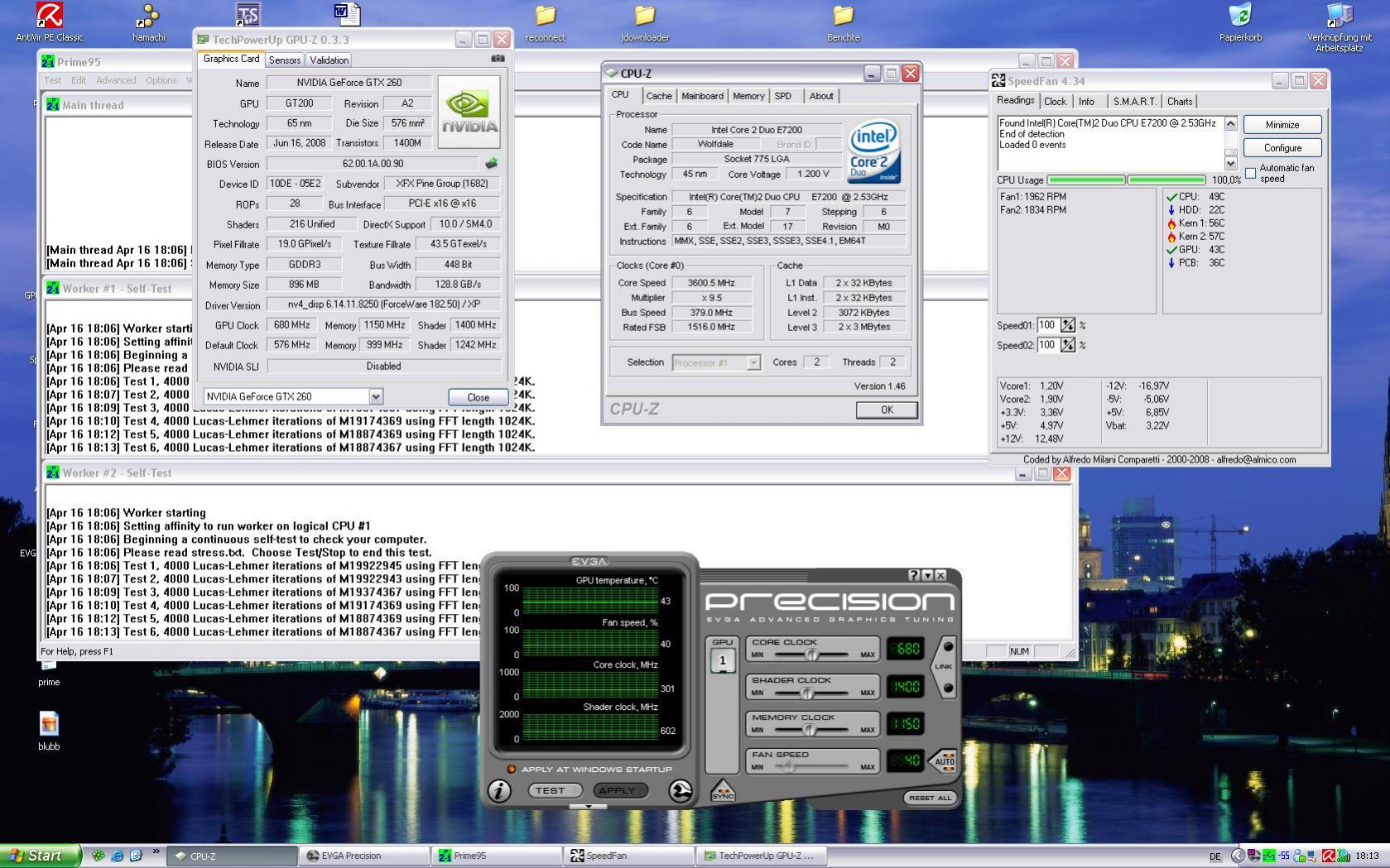Open the GPU selection dropdown in GPU-Z
This screenshot has height=868, width=1390.
(x=376, y=396)
